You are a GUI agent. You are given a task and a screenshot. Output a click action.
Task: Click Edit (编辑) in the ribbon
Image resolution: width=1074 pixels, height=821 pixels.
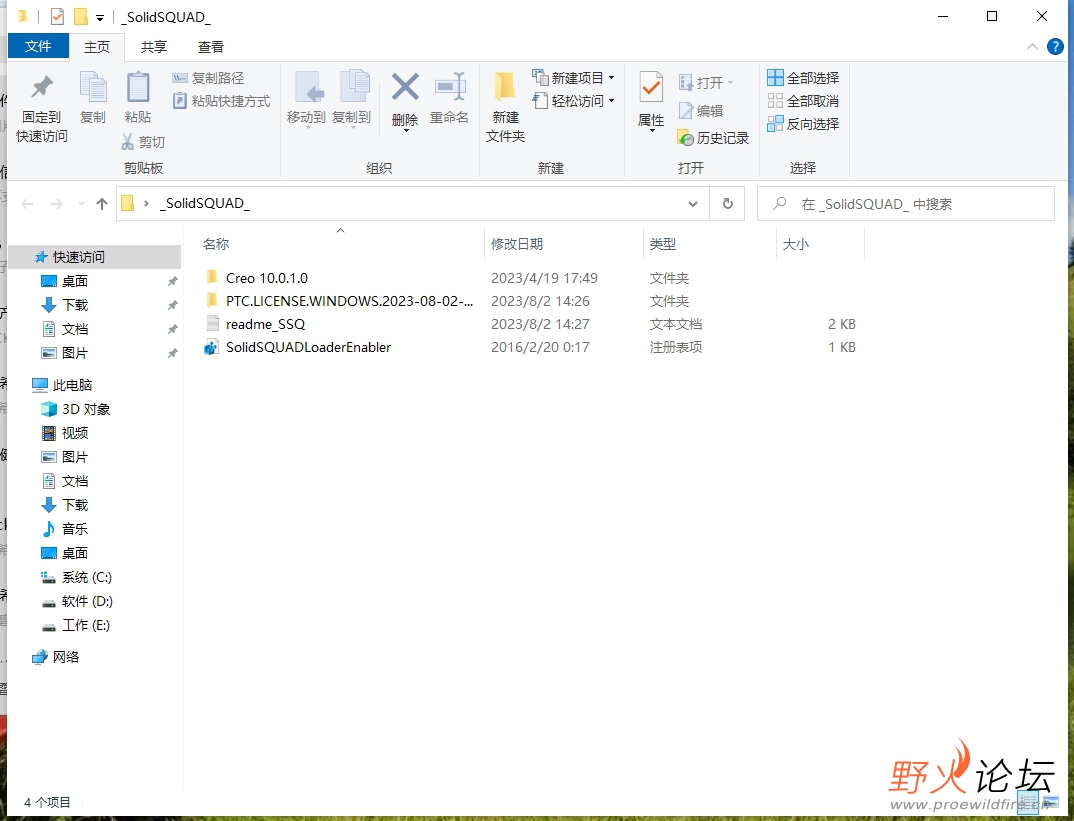pyautogui.click(x=701, y=111)
